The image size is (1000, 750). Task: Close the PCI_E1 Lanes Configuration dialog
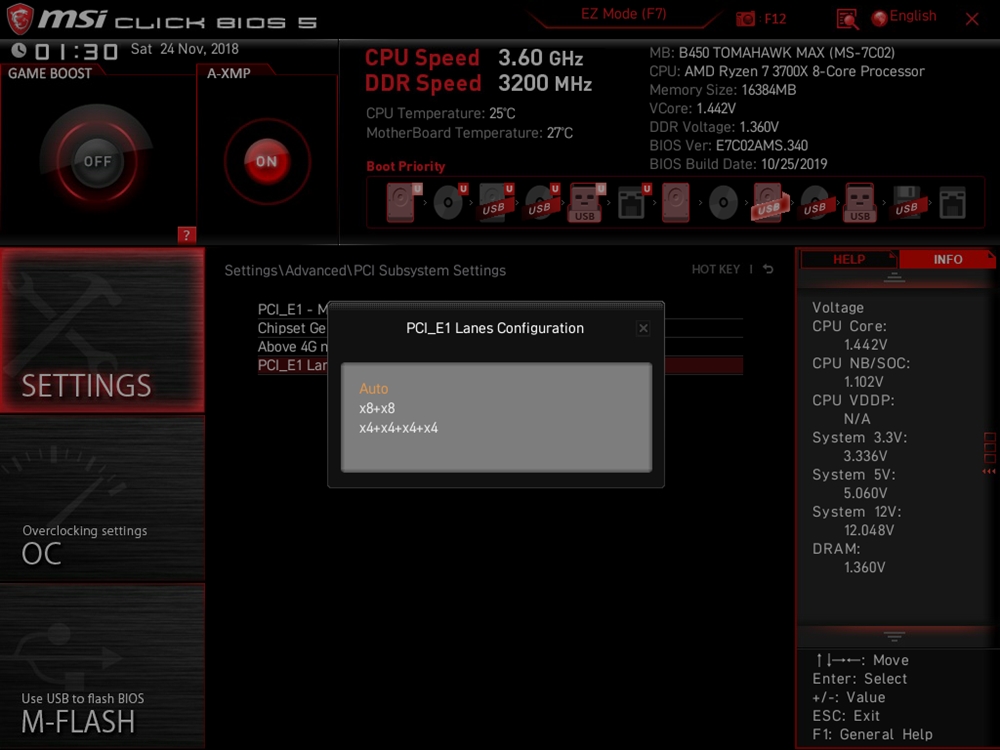(643, 328)
